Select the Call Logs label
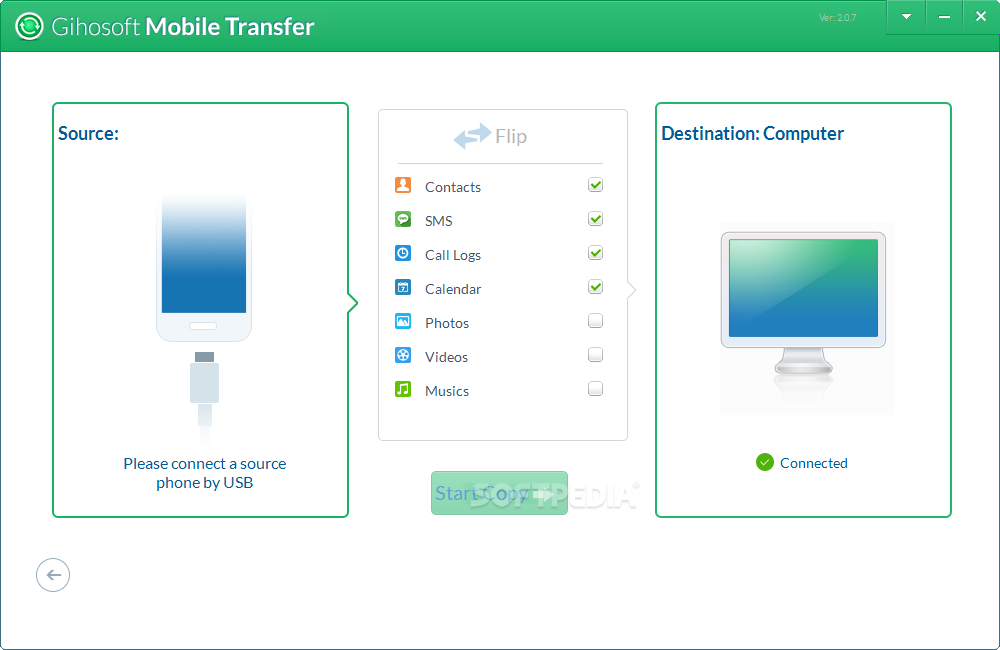Screen dimensions: 1000x650 pyautogui.click(x=453, y=255)
